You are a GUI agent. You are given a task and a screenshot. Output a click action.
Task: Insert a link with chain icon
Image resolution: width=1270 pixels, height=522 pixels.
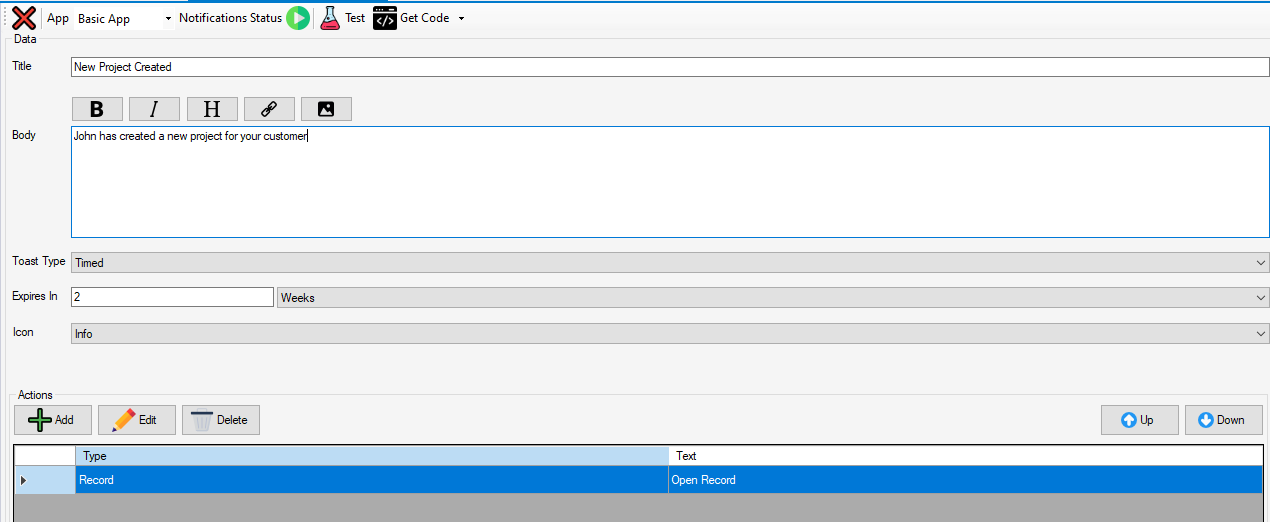click(269, 109)
